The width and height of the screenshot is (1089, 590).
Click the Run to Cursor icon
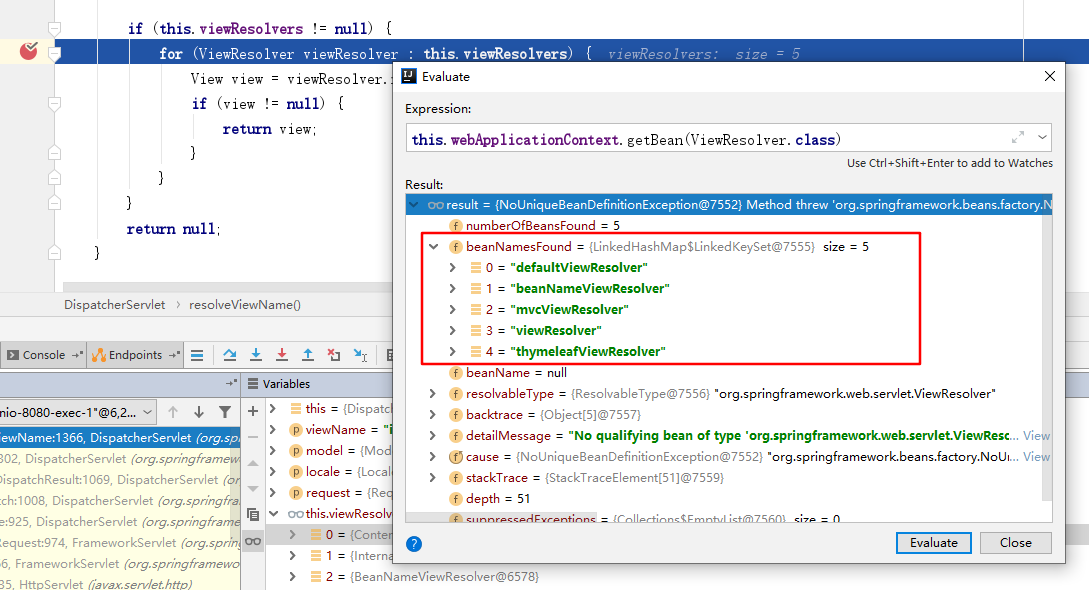point(360,355)
